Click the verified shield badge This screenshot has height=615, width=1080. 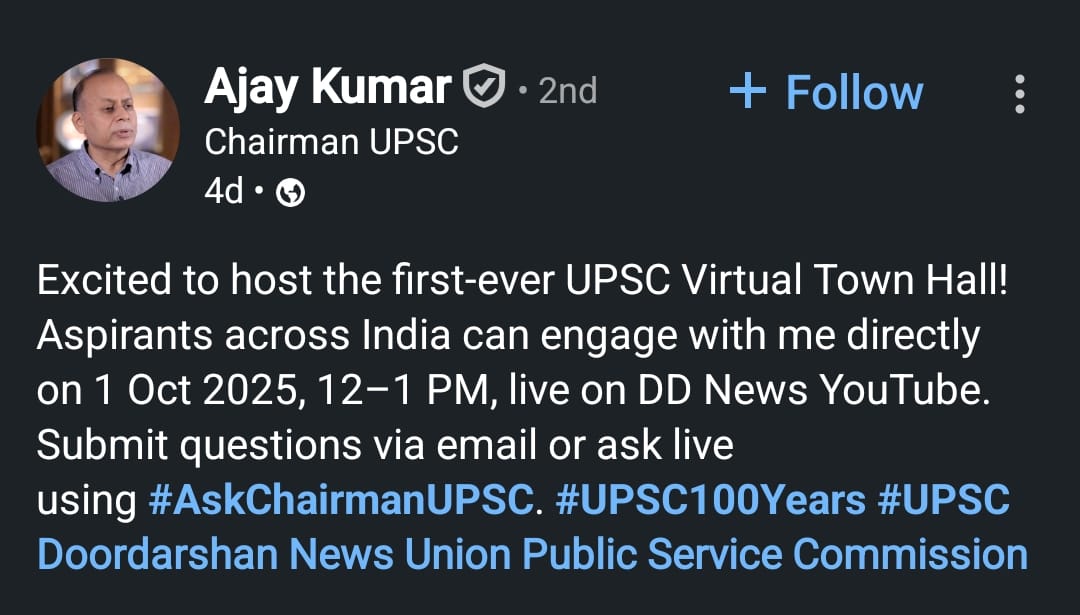click(x=485, y=88)
